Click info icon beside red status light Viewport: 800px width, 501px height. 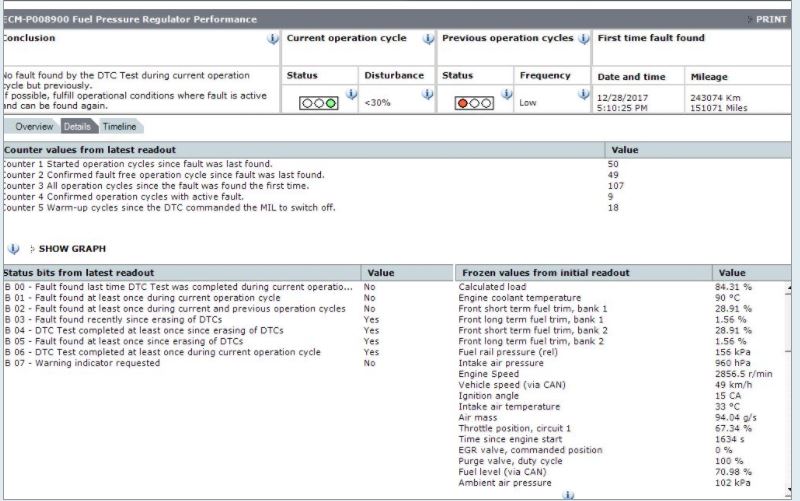[x=505, y=95]
